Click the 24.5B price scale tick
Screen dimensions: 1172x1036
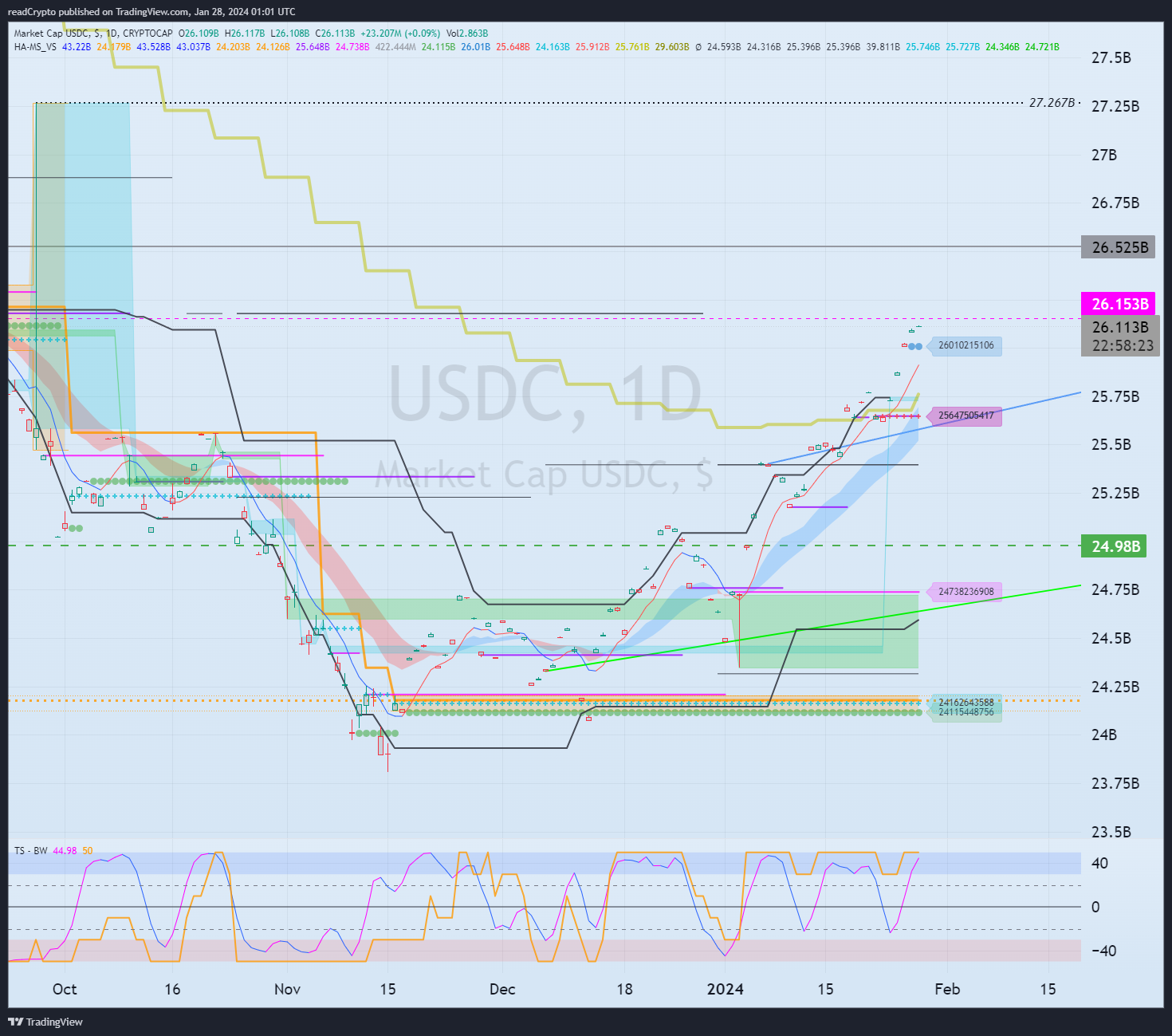point(1111,638)
